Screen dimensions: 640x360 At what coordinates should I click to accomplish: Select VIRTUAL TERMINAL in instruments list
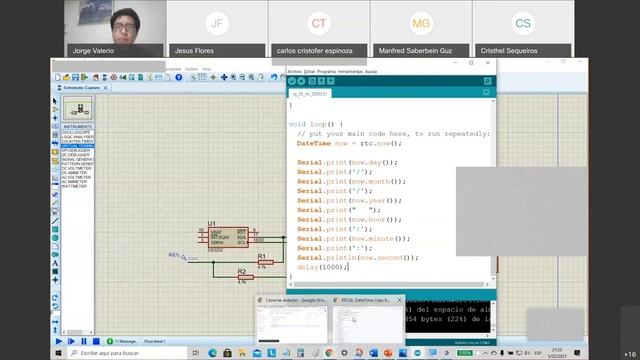[78, 146]
